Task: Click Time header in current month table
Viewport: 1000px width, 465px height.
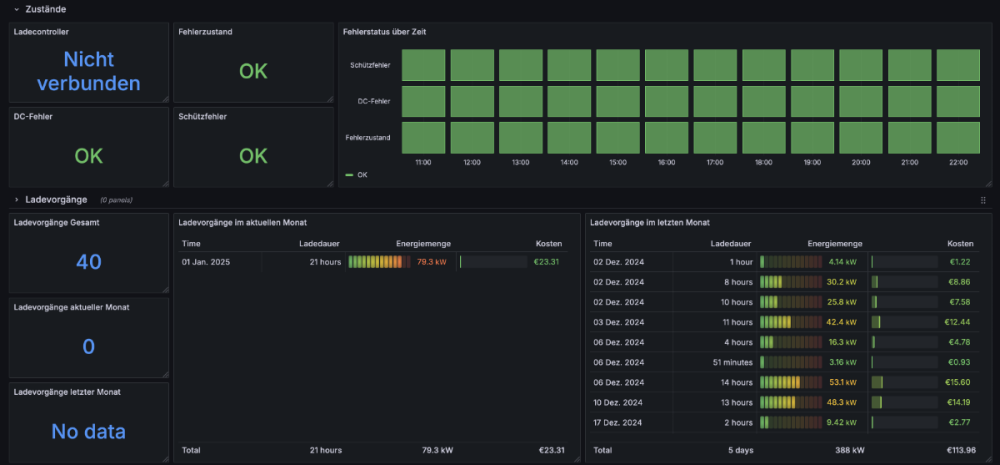Action: (192, 243)
